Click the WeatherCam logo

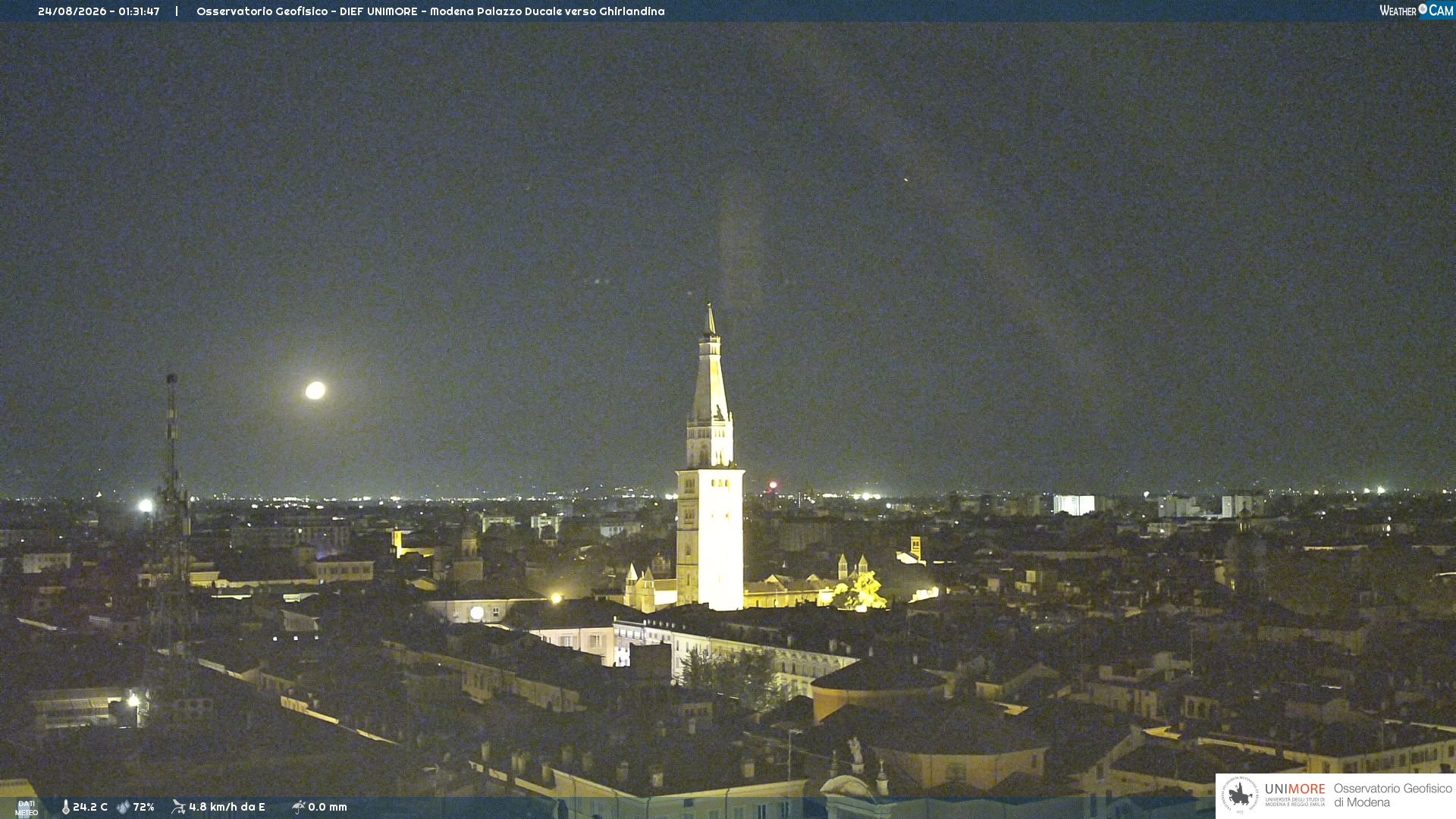[1416, 11]
